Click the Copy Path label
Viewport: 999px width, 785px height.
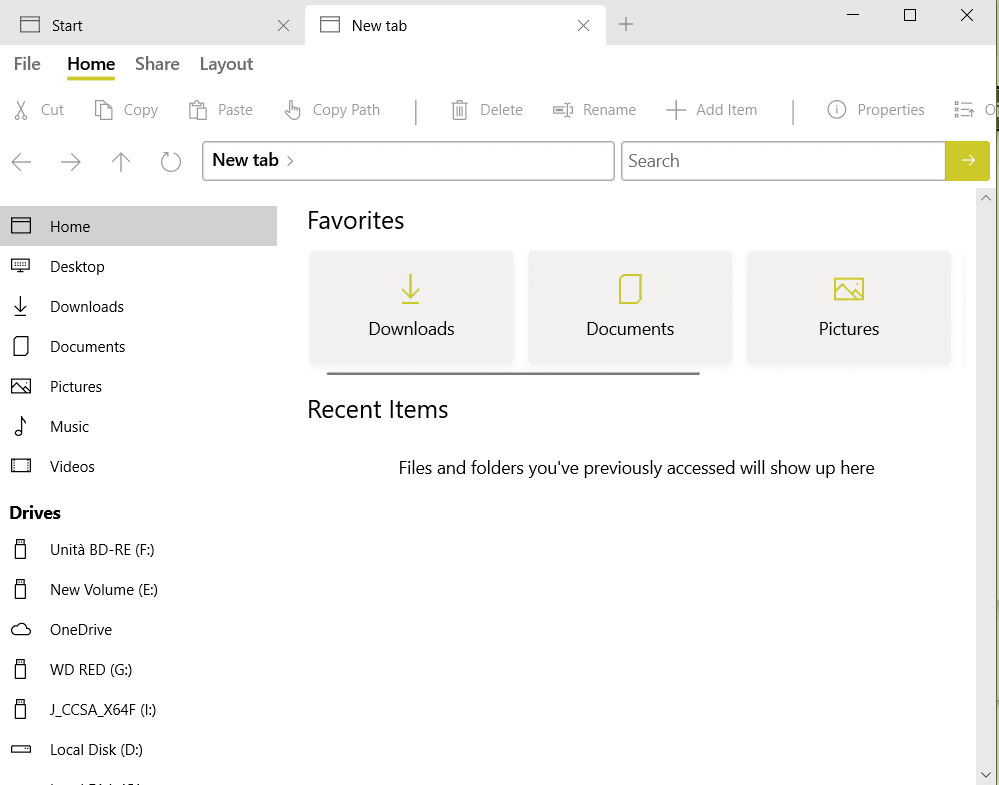tap(346, 110)
